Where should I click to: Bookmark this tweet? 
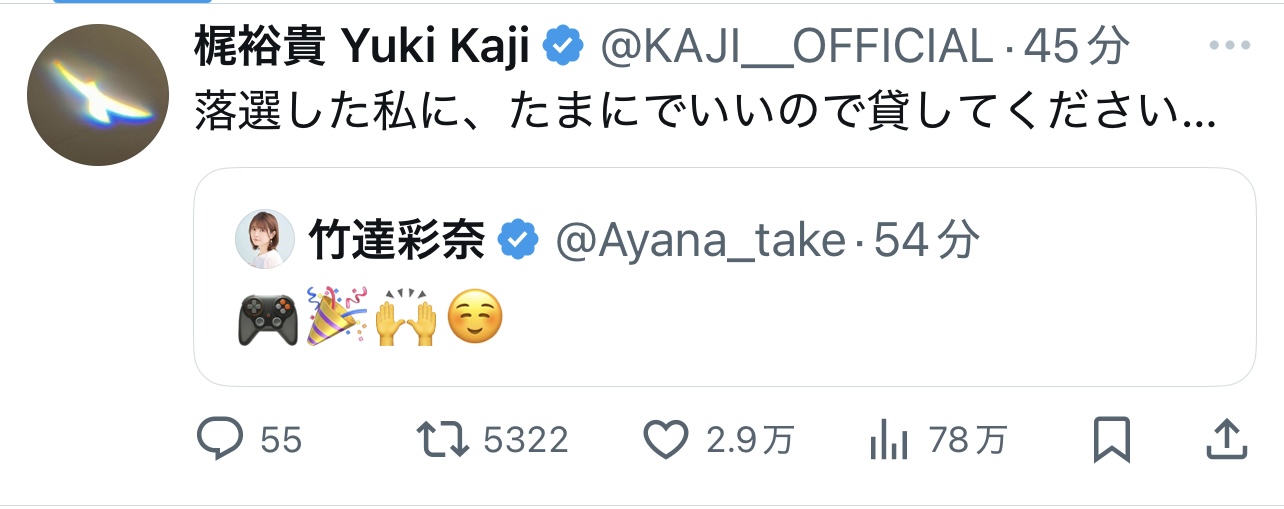coord(1111,439)
